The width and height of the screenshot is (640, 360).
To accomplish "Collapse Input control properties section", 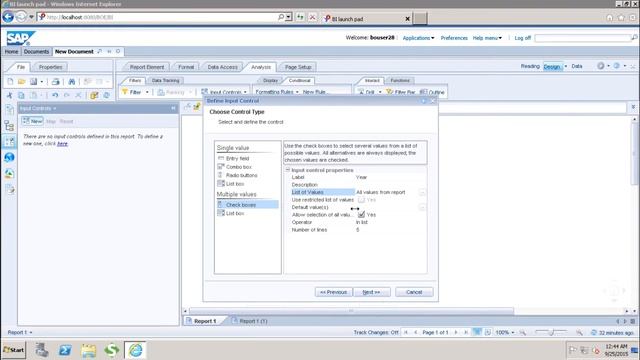I will point(287,169).
